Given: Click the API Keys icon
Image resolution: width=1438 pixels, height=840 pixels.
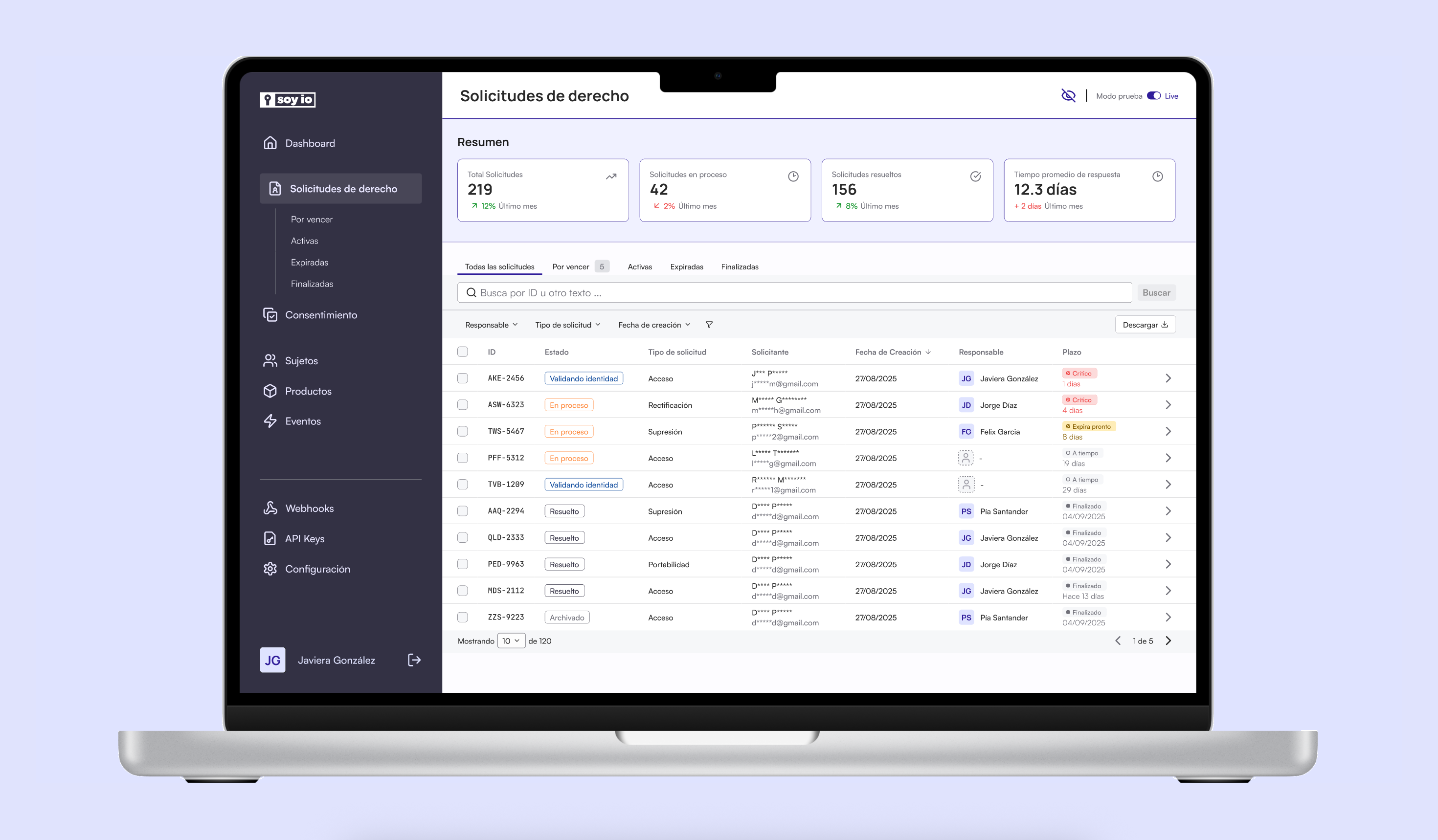Looking at the screenshot, I should pyautogui.click(x=270, y=538).
